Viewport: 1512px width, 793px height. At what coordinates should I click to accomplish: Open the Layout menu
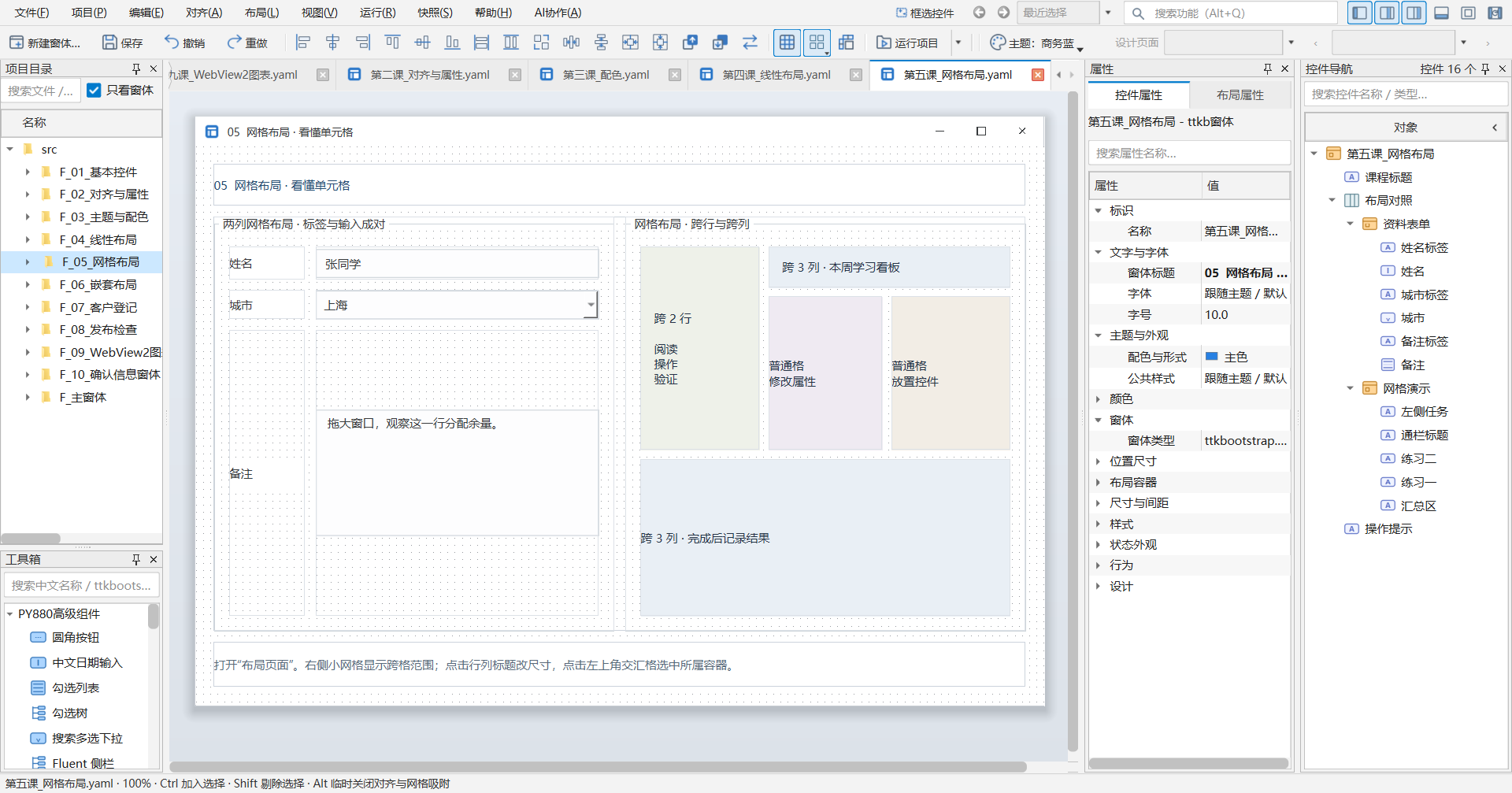[x=261, y=13]
